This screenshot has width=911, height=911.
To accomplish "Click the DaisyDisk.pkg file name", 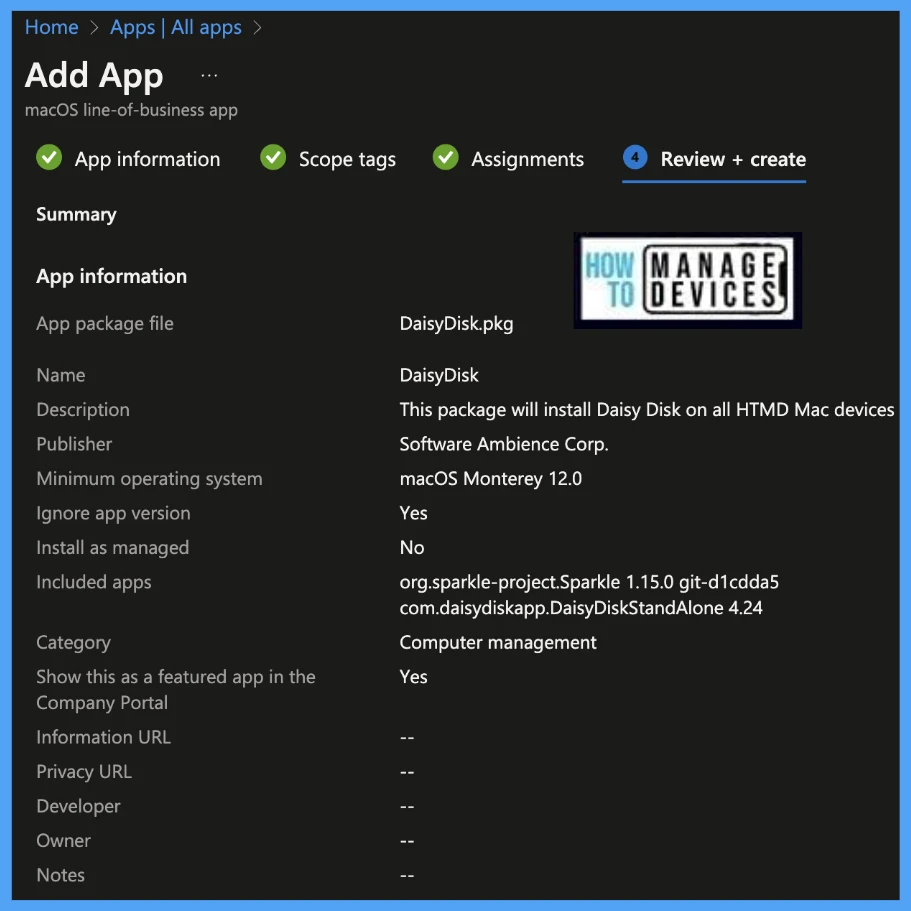I will point(456,324).
